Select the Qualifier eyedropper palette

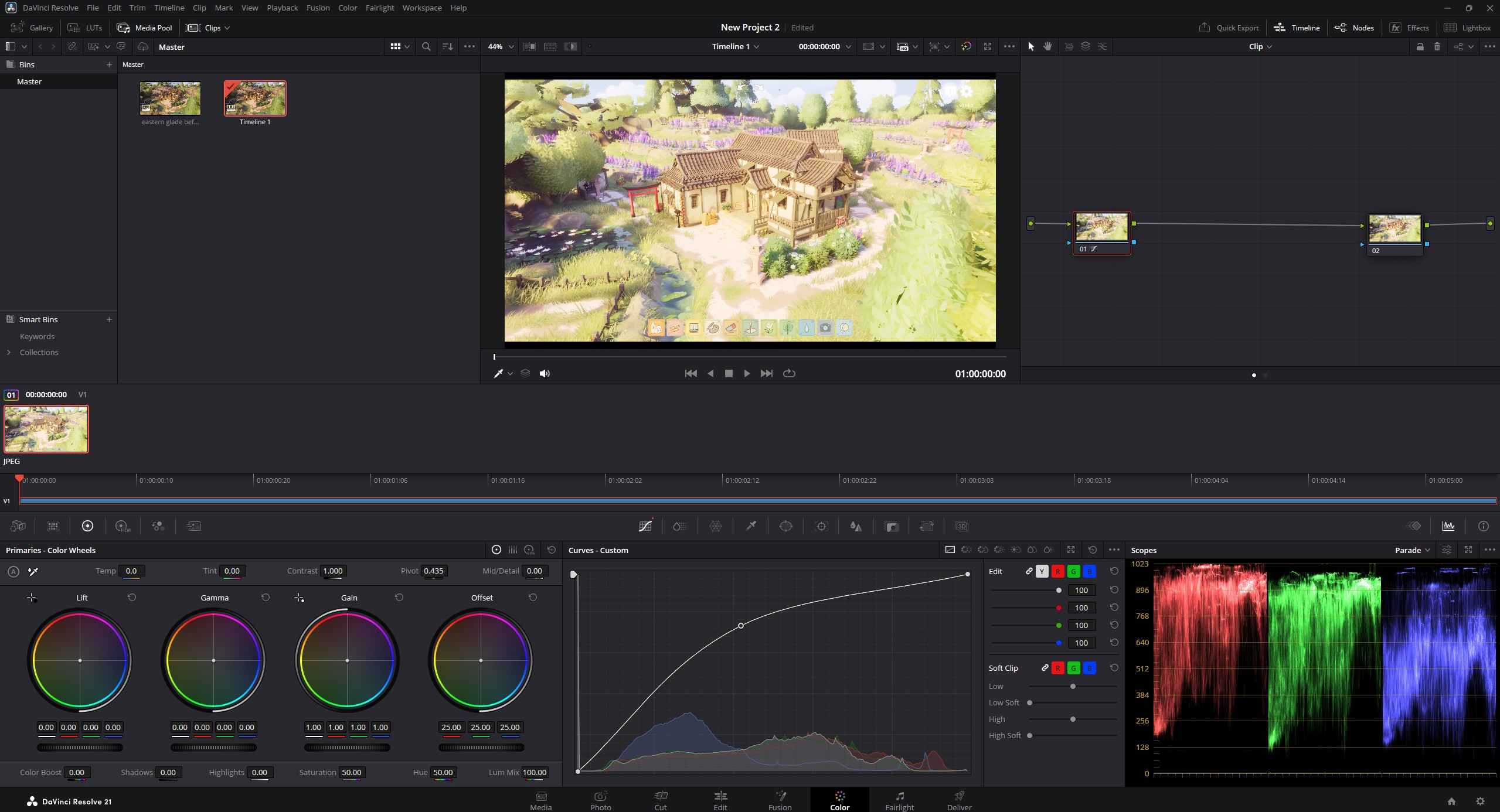click(751, 526)
